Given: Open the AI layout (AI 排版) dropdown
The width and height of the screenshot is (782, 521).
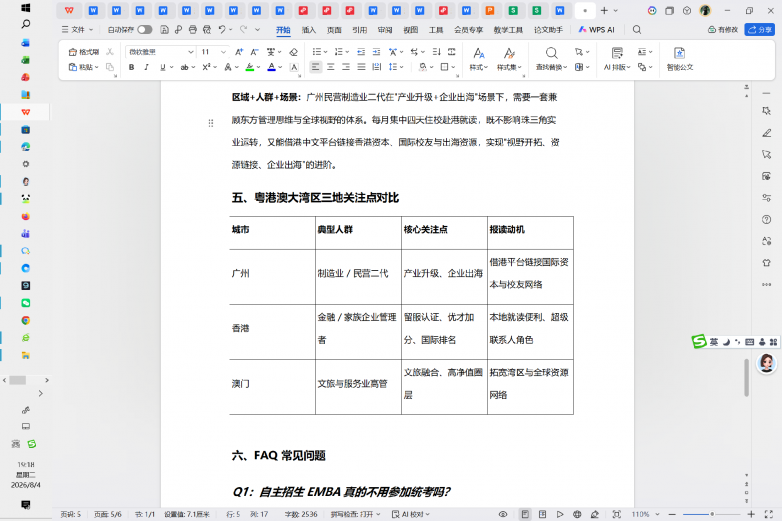Looking at the screenshot, I should 617,58.
